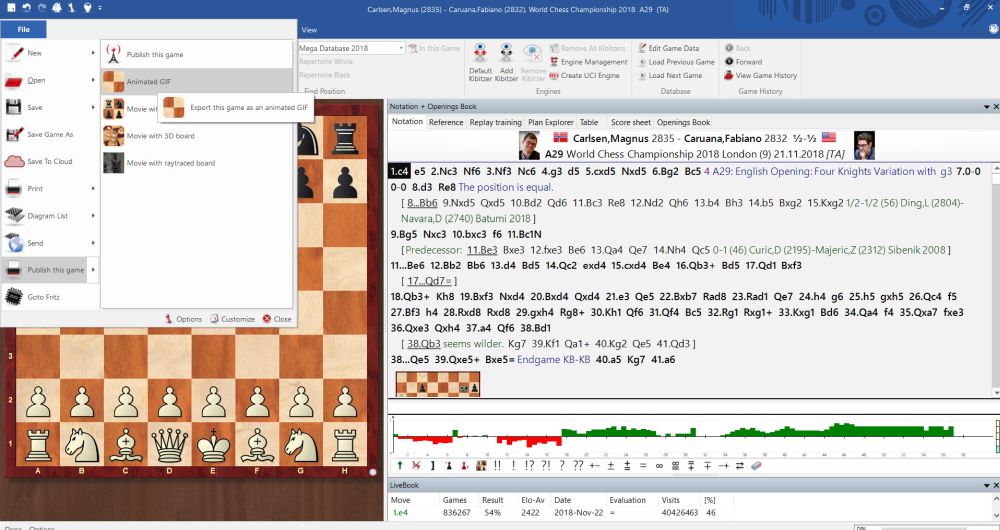Click the Default Kibitzer engine icon

(x=480, y=55)
